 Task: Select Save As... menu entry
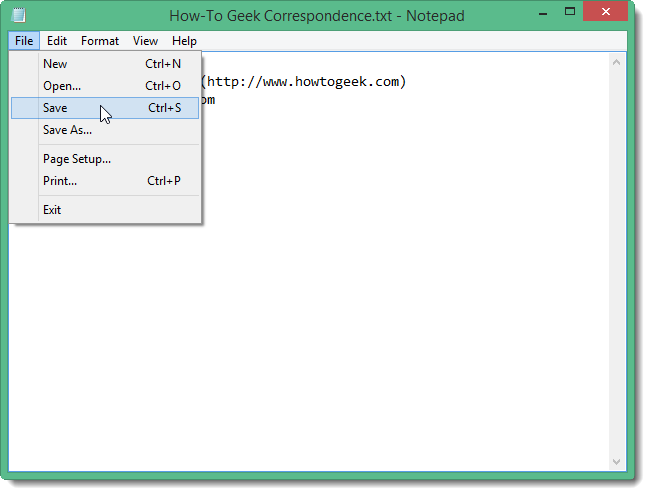pyautogui.click(x=105, y=130)
